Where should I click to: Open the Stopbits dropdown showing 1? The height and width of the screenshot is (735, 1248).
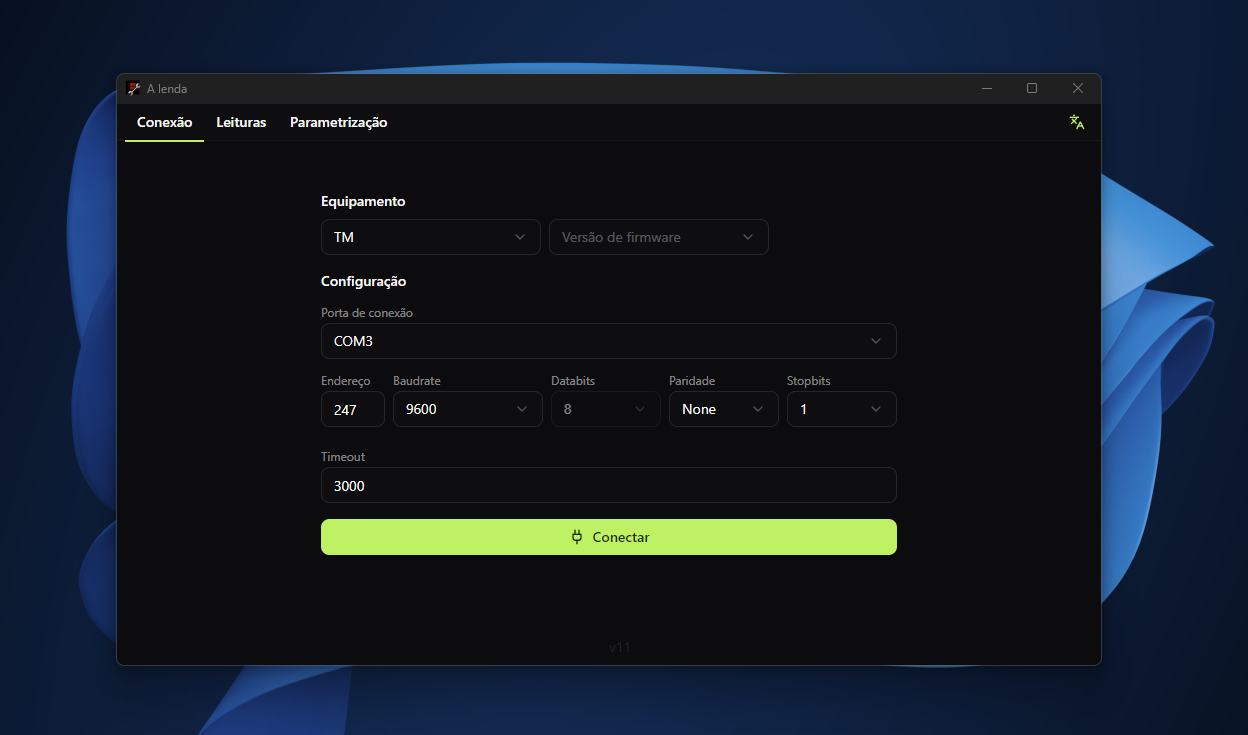[842, 409]
